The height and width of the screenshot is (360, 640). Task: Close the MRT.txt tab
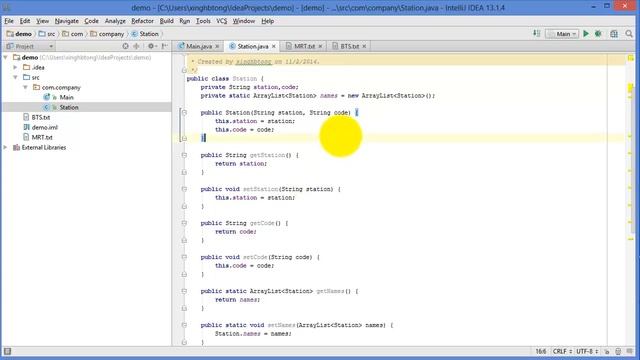point(320,47)
